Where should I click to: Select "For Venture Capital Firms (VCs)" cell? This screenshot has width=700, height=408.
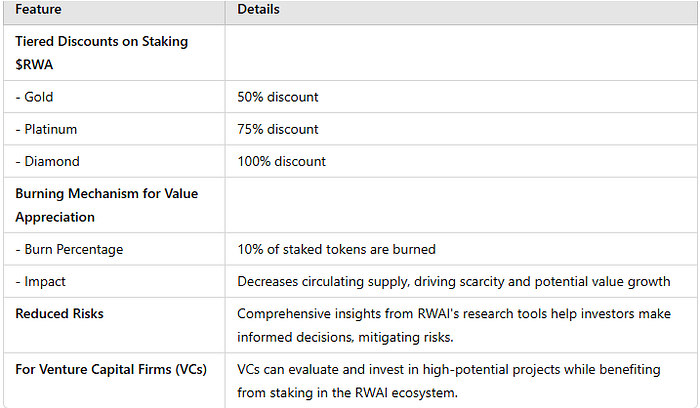(111, 369)
